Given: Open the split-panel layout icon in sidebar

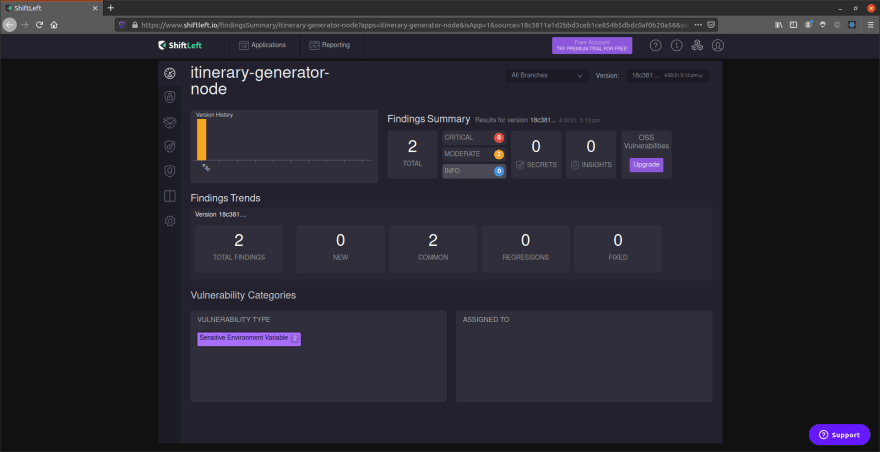Looking at the screenshot, I should tap(169, 196).
